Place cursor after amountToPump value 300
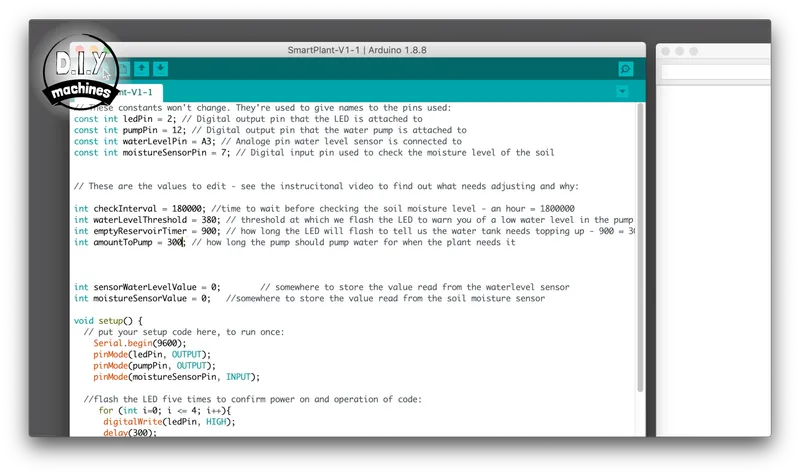The width and height of the screenshot is (800, 475). point(184,243)
